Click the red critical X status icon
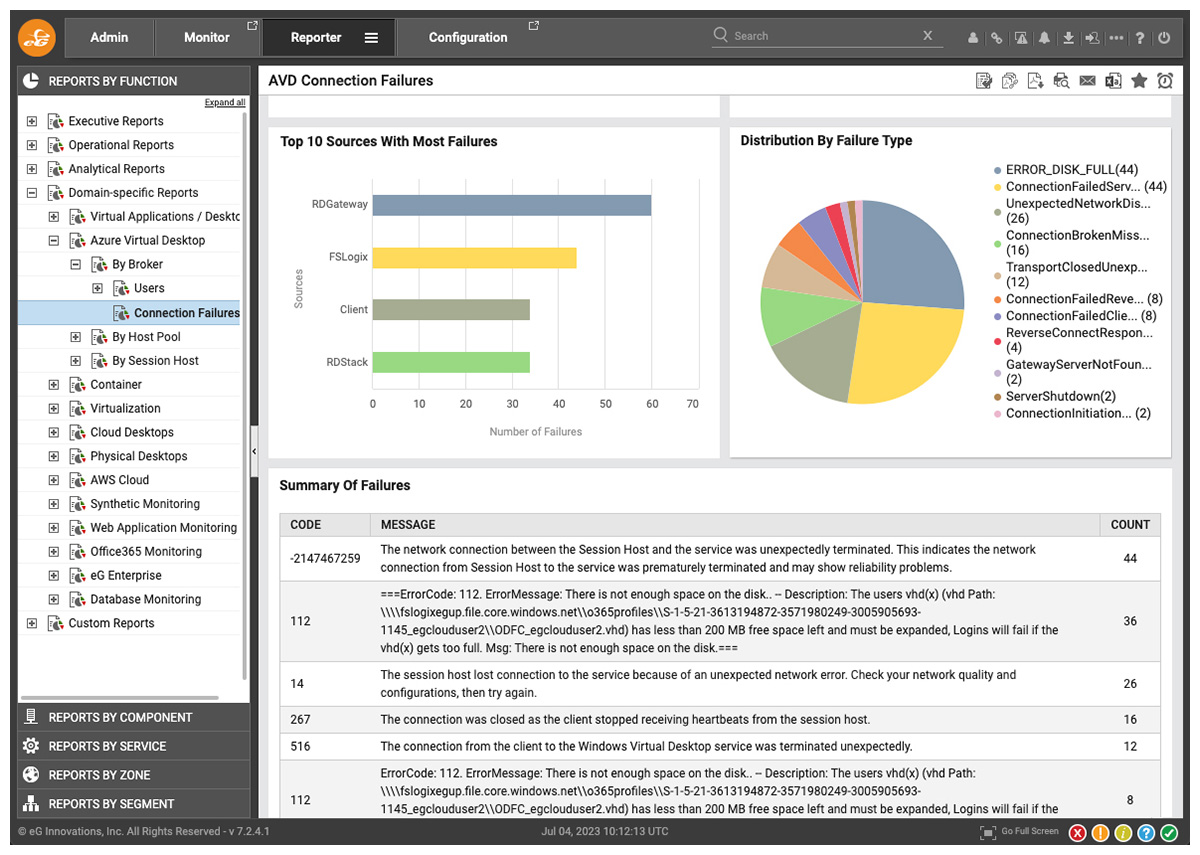Image resolution: width=1200 pixels, height=855 pixels. pos(1077,833)
